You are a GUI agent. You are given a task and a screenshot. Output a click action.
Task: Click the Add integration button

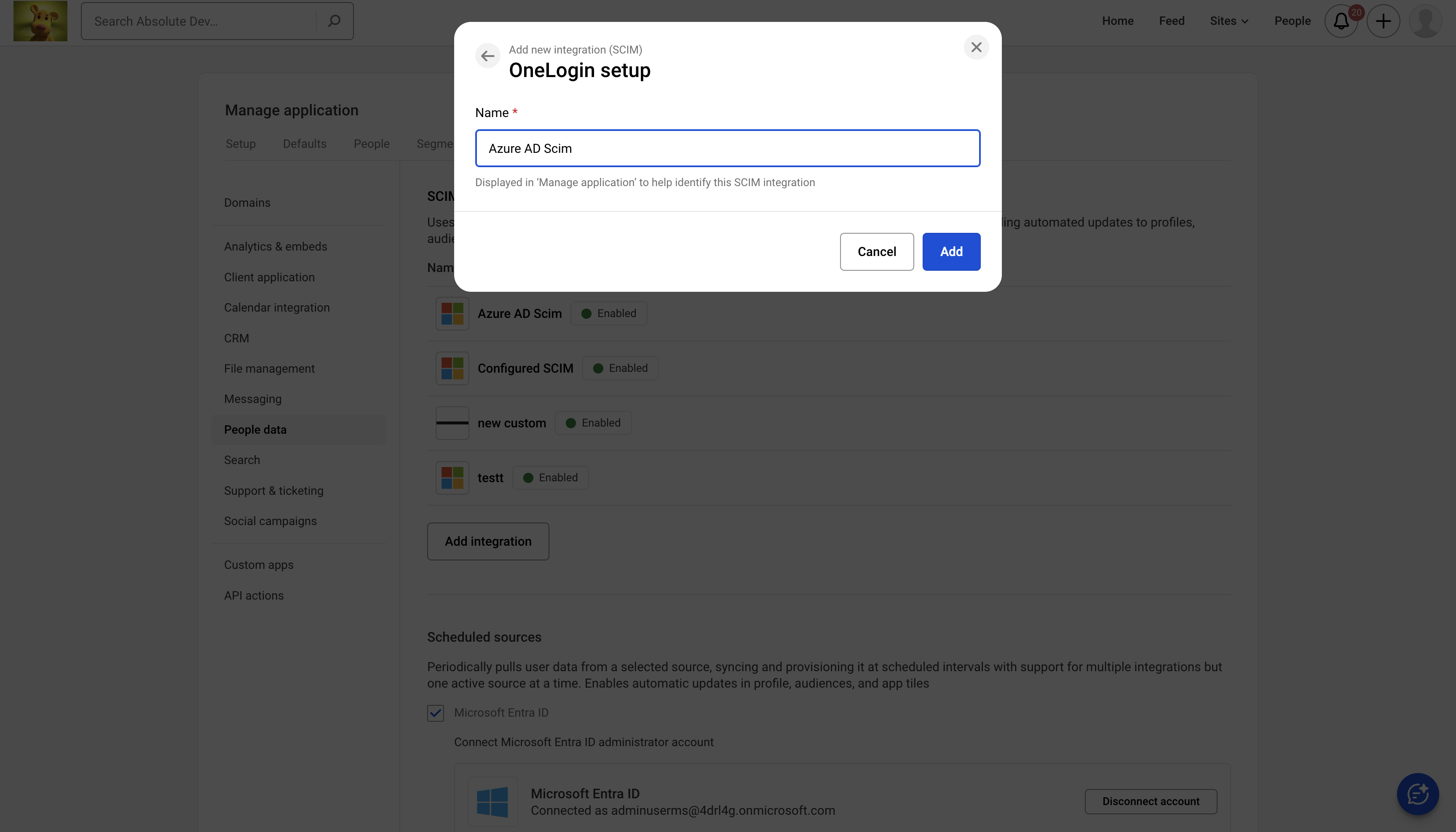click(x=487, y=541)
